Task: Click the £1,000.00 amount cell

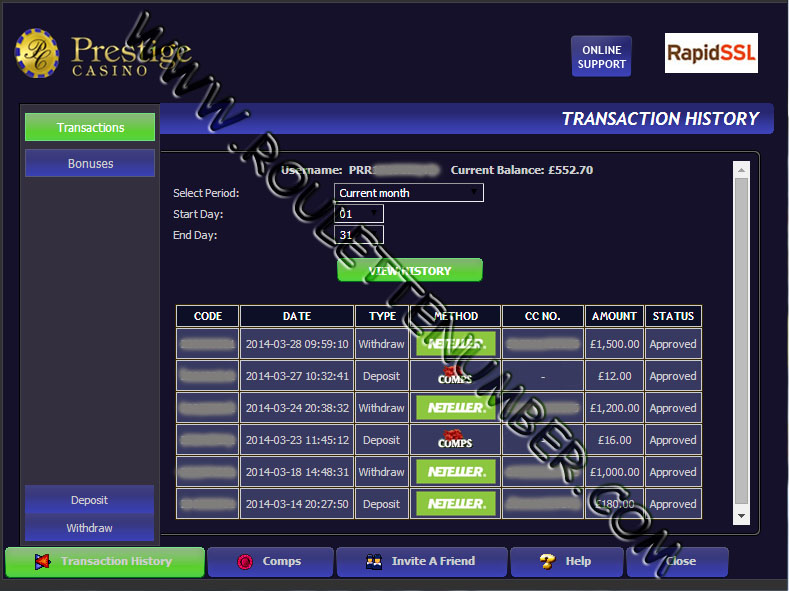Action: (x=614, y=472)
